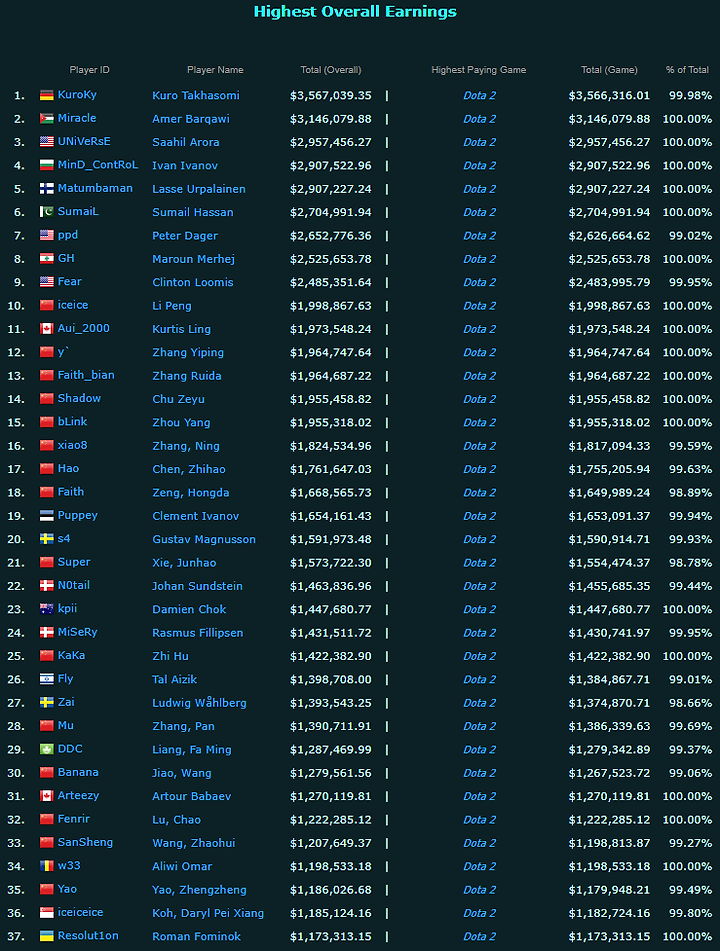Click the Highest Paying Game column header
720x951 pixels.
(x=479, y=70)
